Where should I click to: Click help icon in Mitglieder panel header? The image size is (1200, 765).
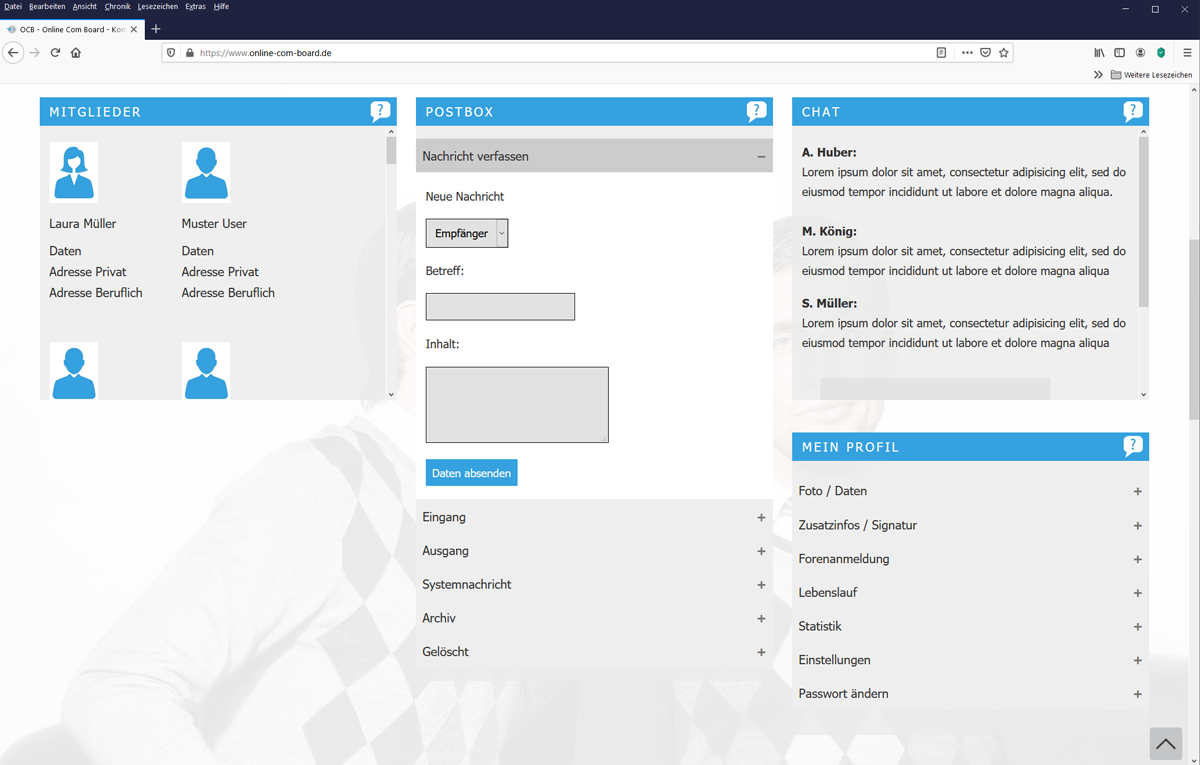(x=380, y=111)
